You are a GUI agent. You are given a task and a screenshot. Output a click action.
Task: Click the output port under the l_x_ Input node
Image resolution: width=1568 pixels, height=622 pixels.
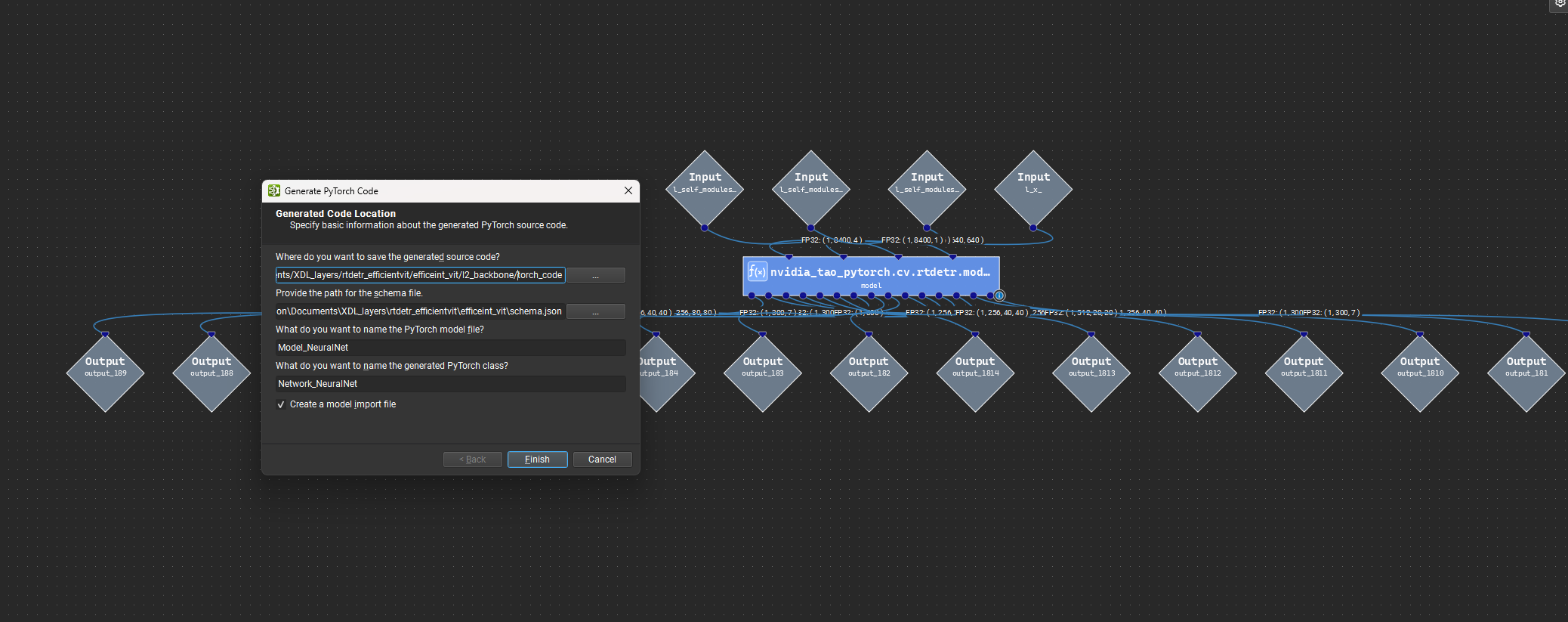click(x=1033, y=227)
